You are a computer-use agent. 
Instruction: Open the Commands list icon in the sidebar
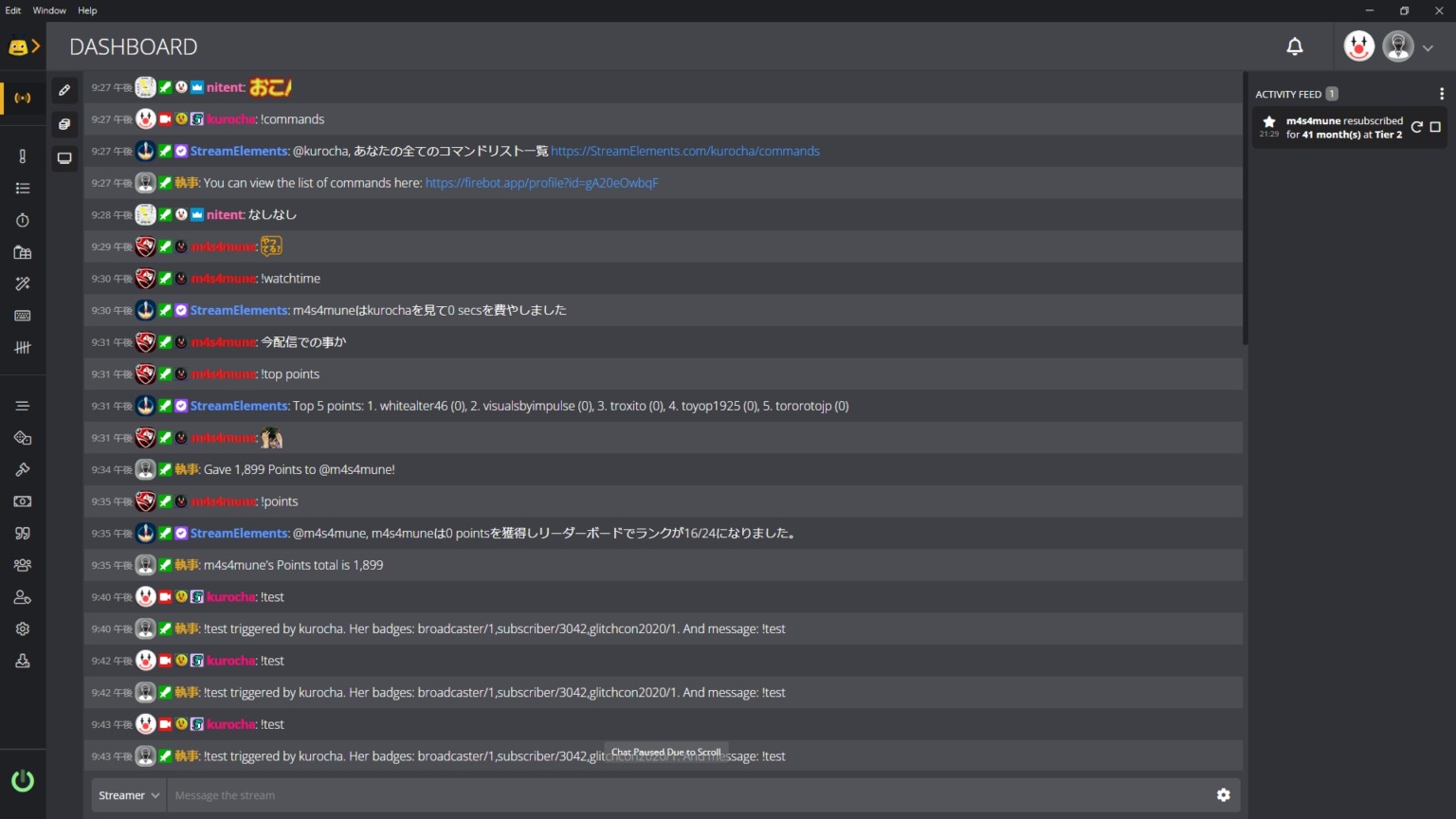pos(23,188)
